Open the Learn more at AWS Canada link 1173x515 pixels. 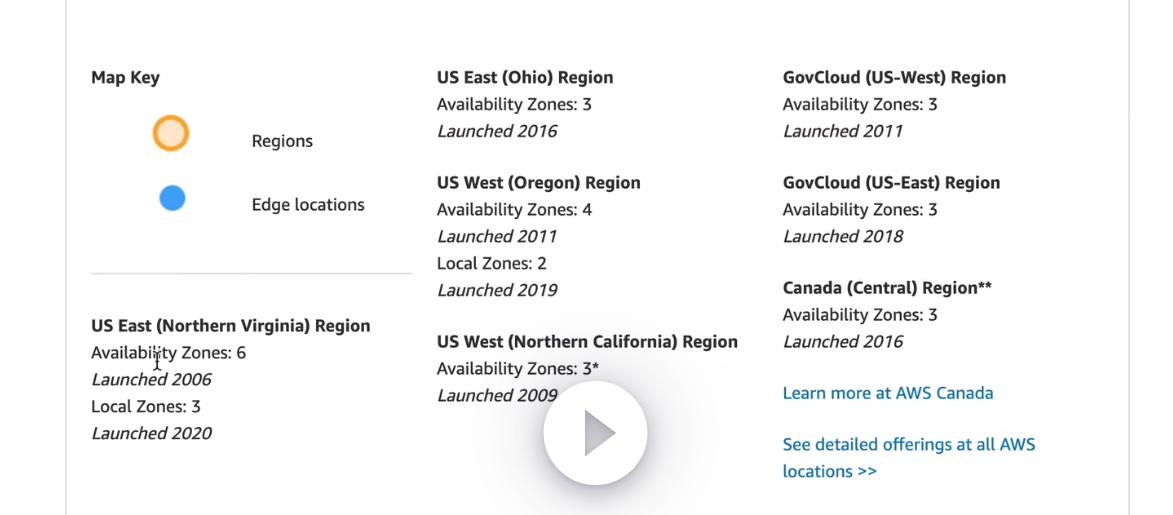click(x=888, y=393)
